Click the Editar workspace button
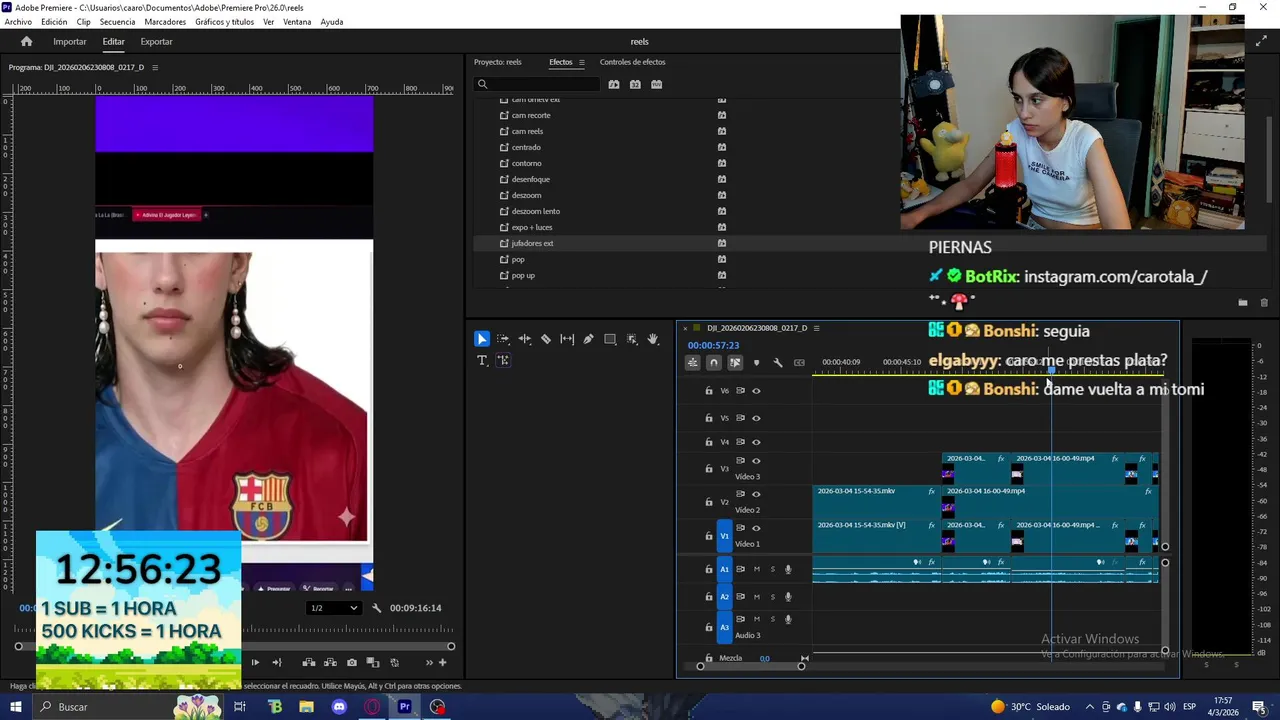 (x=113, y=42)
